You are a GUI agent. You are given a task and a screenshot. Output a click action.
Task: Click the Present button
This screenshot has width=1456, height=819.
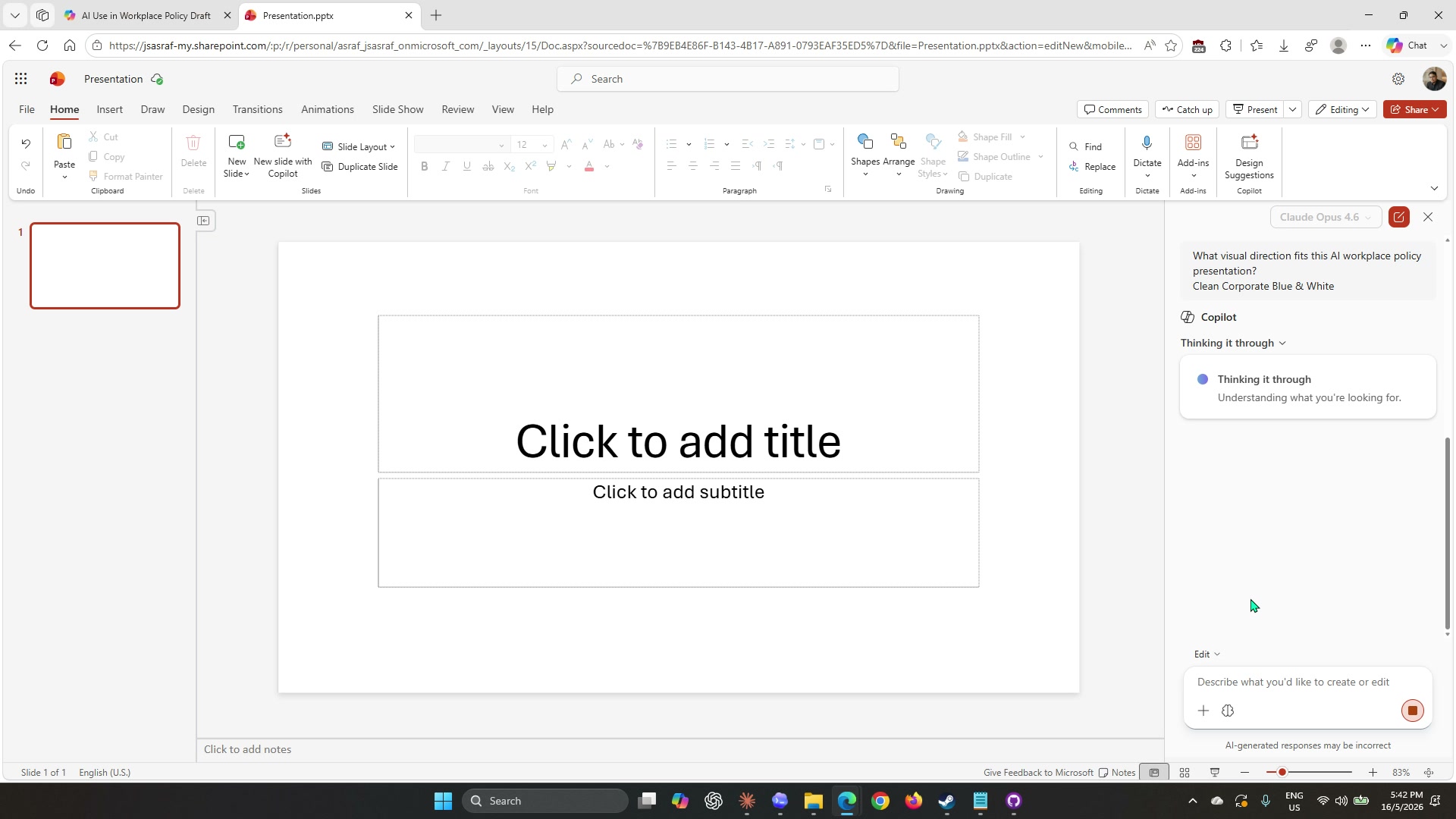click(x=1255, y=110)
